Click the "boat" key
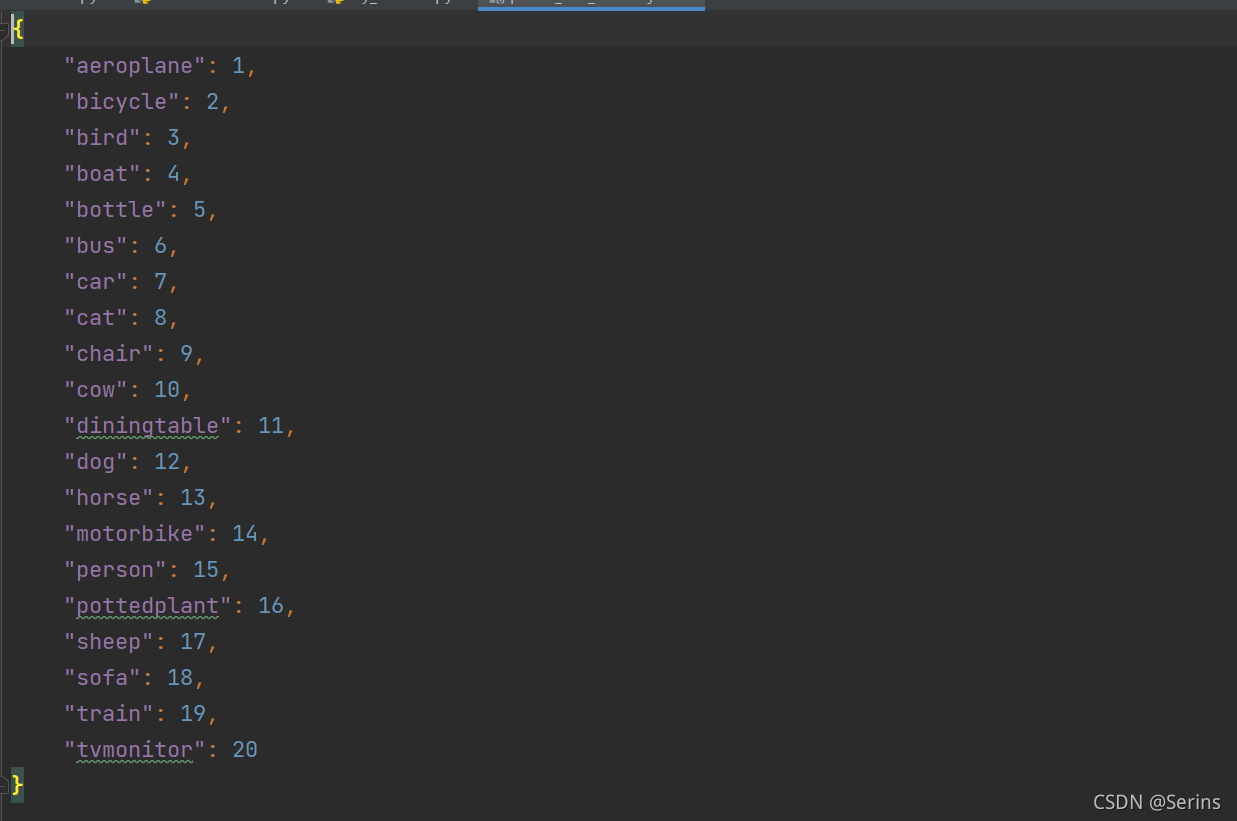This screenshot has height=821, width=1237. [x=103, y=174]
